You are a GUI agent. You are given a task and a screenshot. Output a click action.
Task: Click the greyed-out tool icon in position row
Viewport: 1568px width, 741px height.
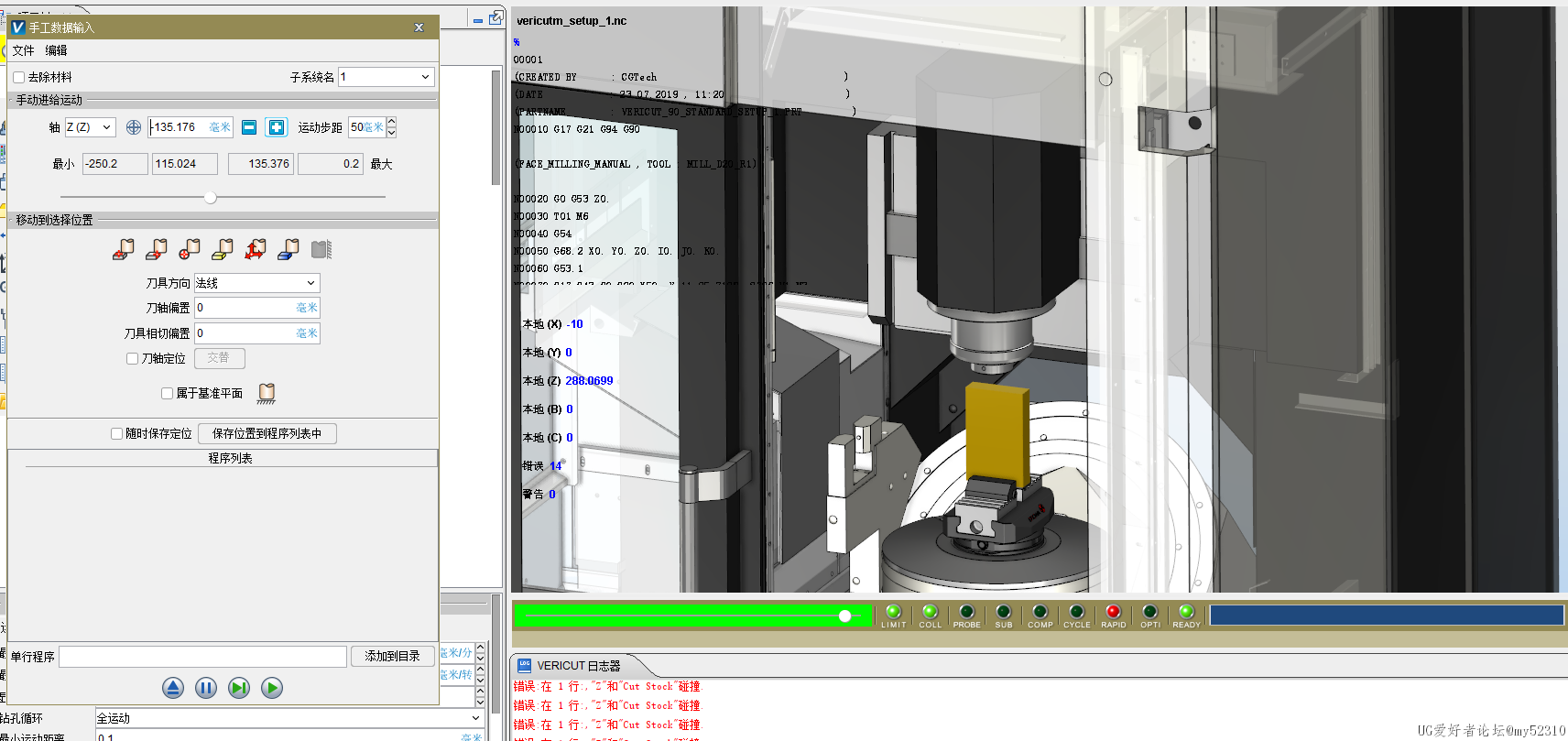pyautogui.click(x=321, y=249)
